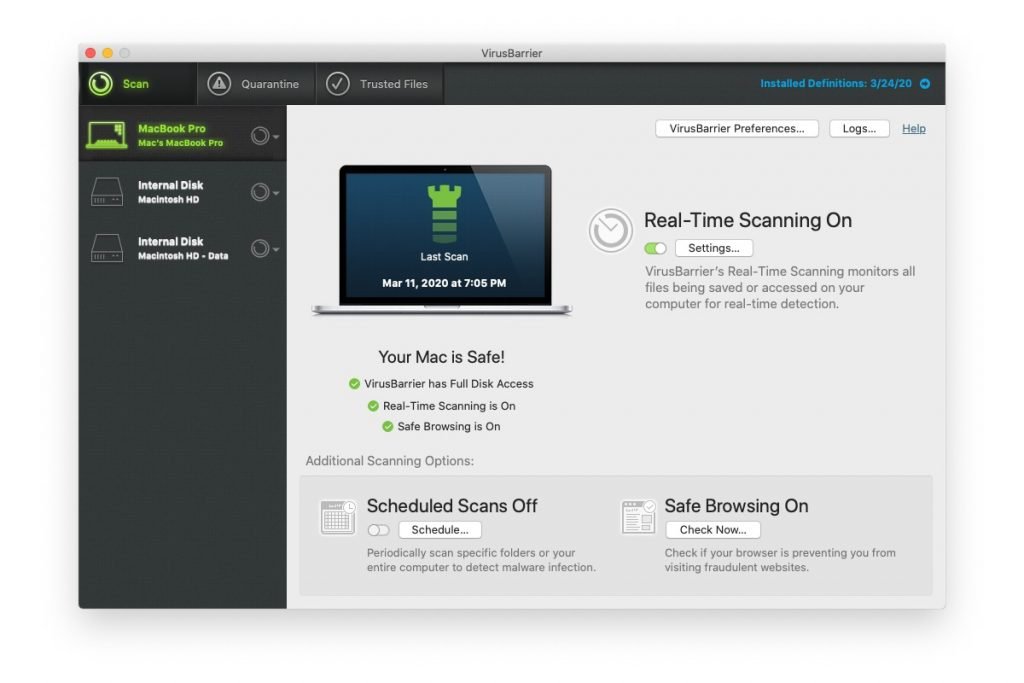Select the Scan shield icon in the toolbar
Image resolution: width=1024 pixels, height=683 pixels.
point(101,84)
